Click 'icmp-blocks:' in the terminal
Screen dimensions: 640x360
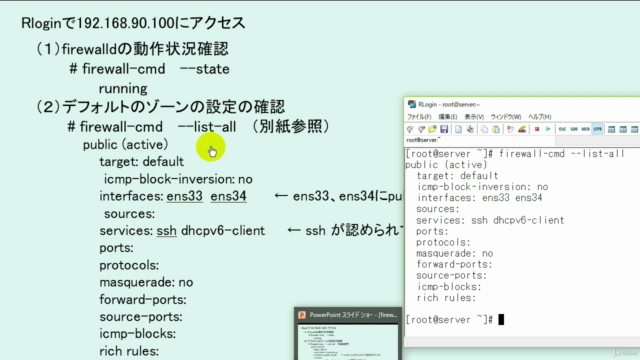(x=449, y=287)
